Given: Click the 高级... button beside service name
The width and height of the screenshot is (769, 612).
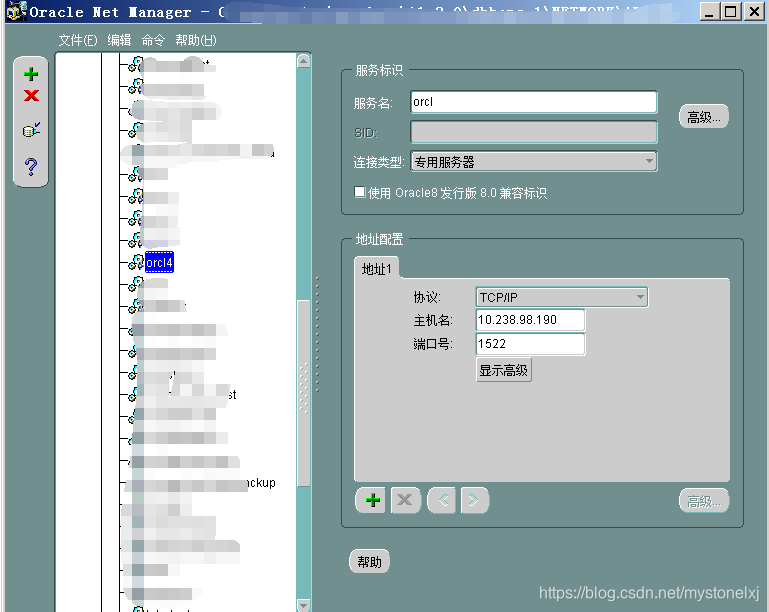Looking at the screenshot, I should (703, 117).
